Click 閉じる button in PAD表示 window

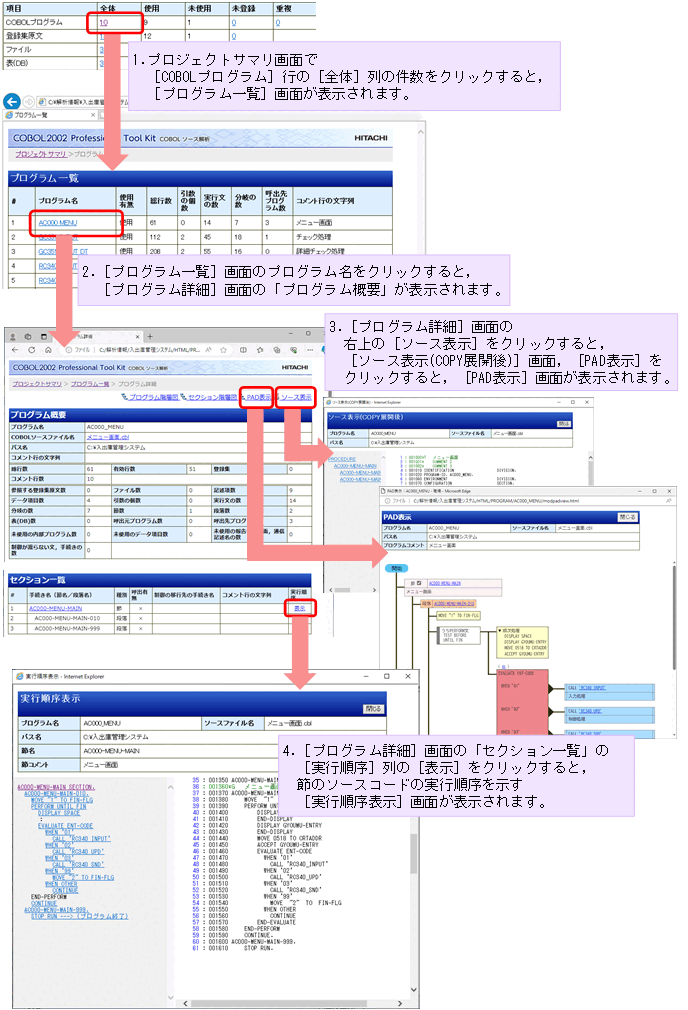pyautogui.click(x=627, y=517)
